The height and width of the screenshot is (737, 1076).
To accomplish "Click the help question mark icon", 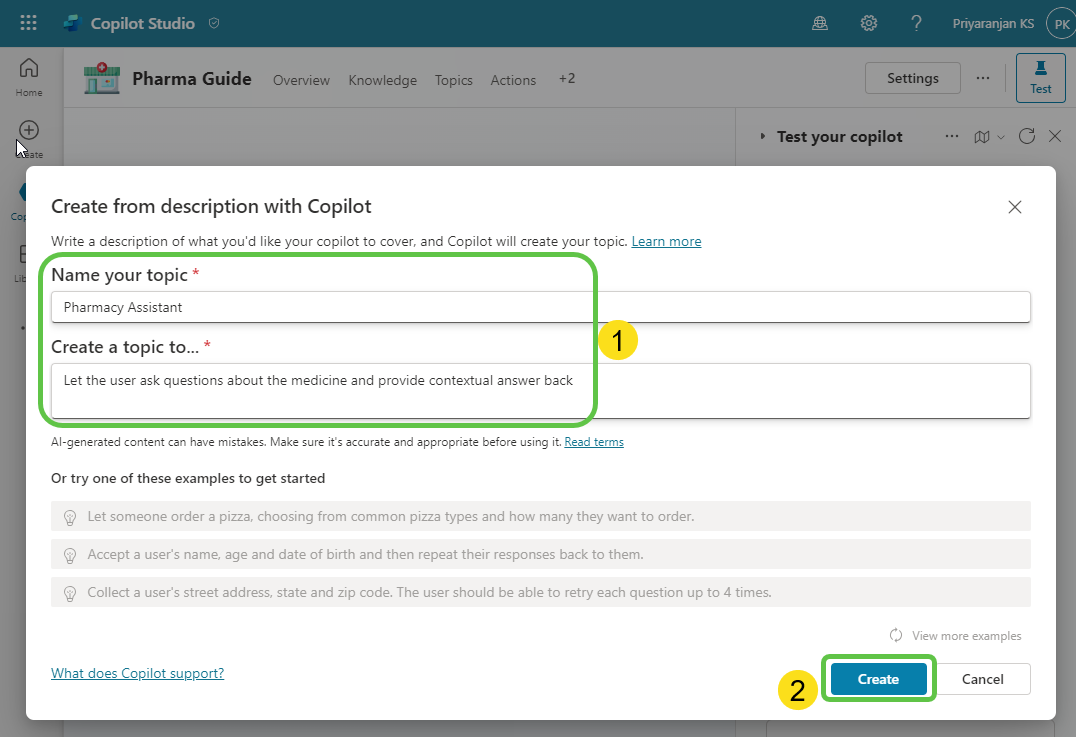I will coord(916,23).
